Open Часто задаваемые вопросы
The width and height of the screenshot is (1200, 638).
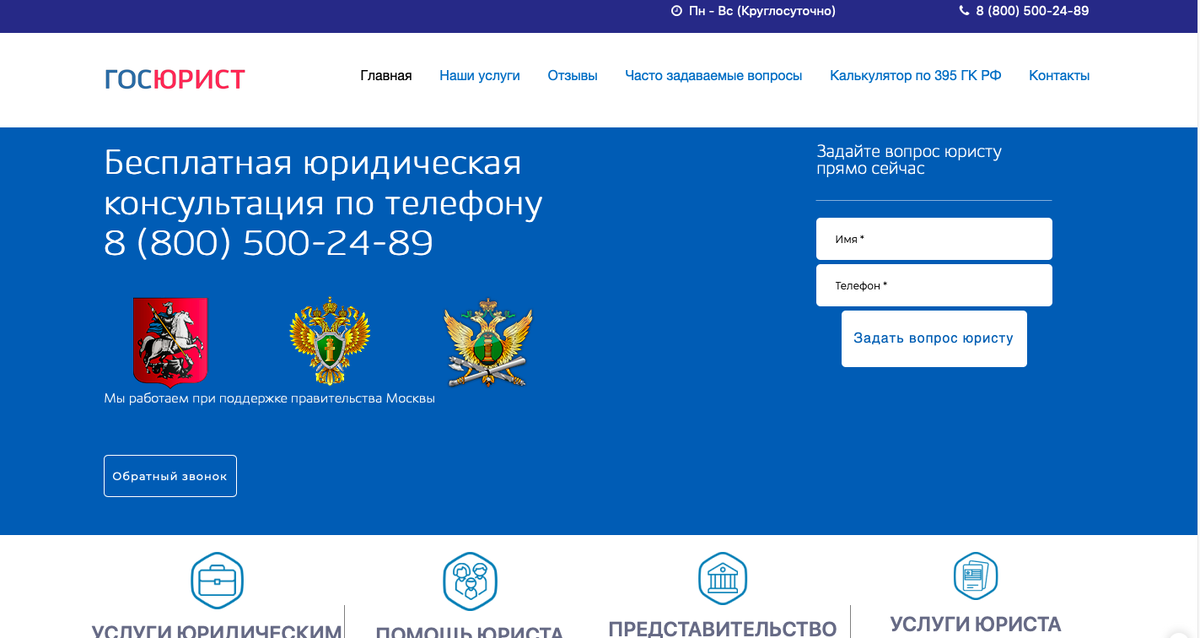pos(714,75)
